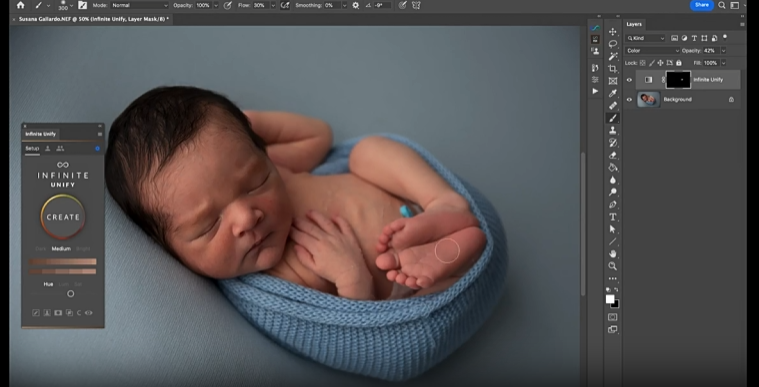Hide the Infinite Unify layer
The height and width of the screenshot is (387, 759).
click(629, 80)
